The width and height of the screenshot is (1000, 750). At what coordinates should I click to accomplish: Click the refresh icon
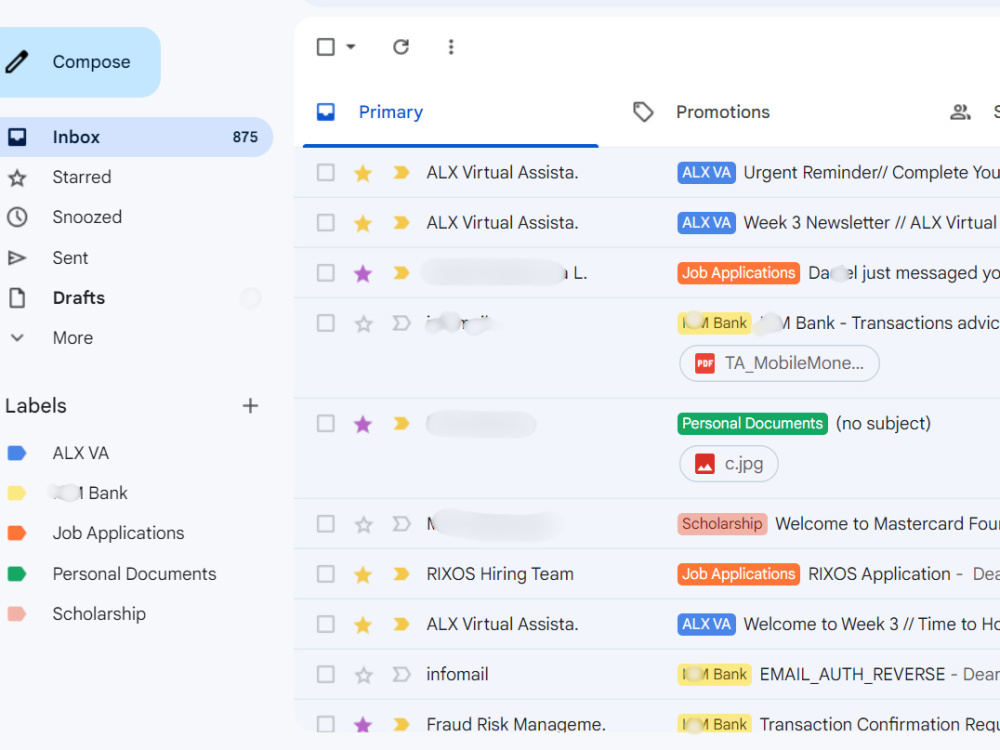401,47
